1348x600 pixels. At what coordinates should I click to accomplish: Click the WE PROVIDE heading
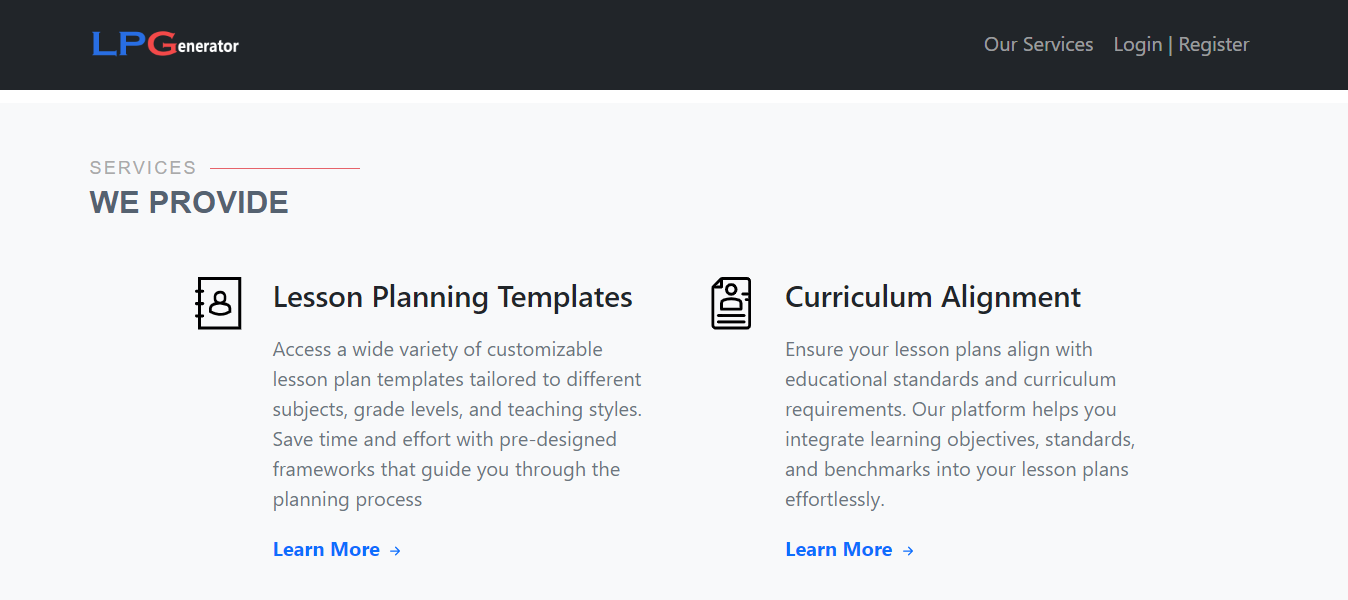point(189,202)
